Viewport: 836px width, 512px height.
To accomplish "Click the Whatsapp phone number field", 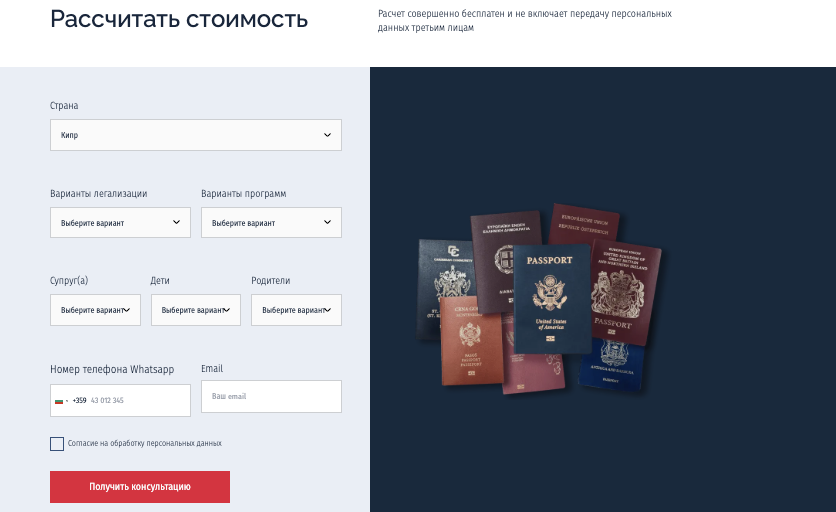I will [x=120, y=401].
